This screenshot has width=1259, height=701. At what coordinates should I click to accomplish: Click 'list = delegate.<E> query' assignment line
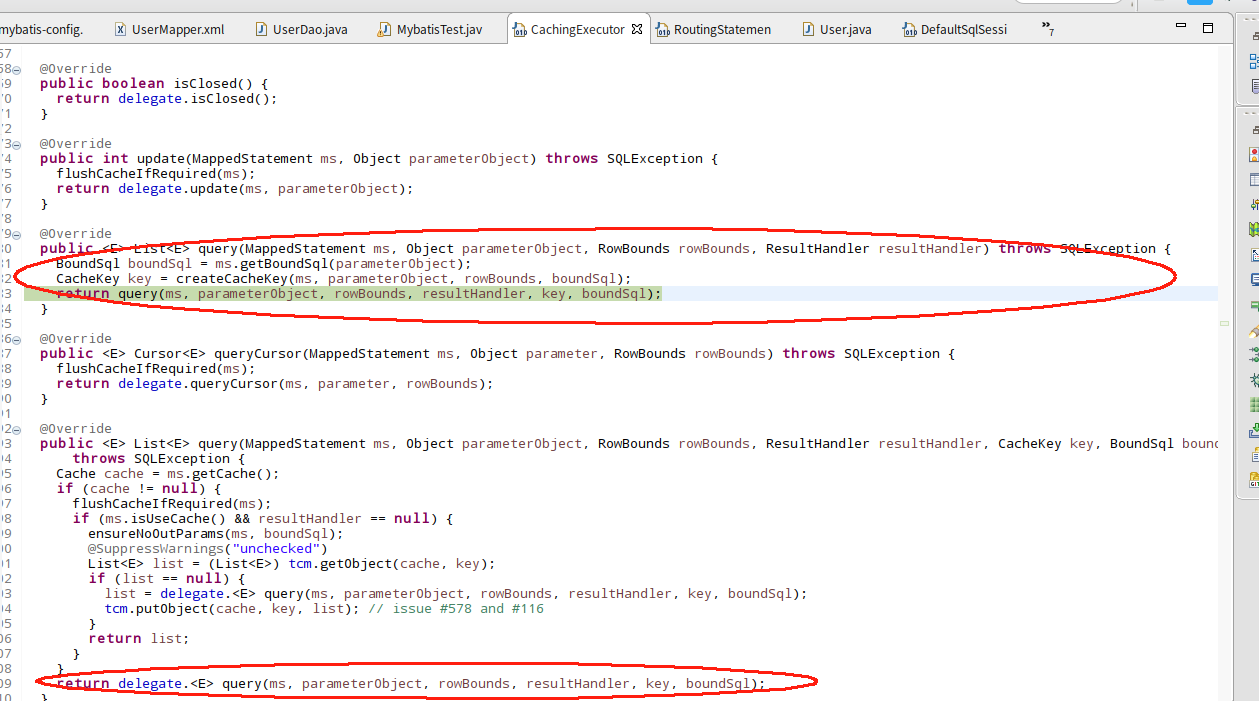pyautogui.click(x=455, y=594)
